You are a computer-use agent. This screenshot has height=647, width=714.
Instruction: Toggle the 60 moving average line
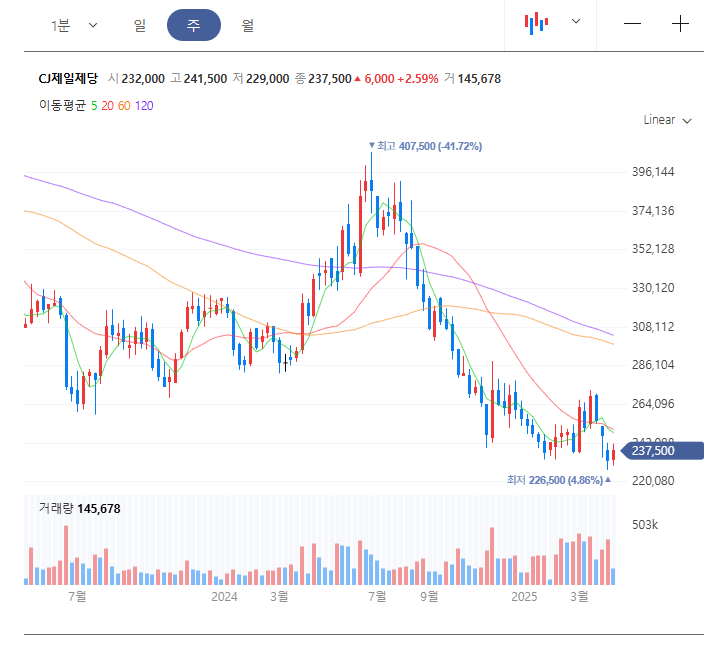124,106
